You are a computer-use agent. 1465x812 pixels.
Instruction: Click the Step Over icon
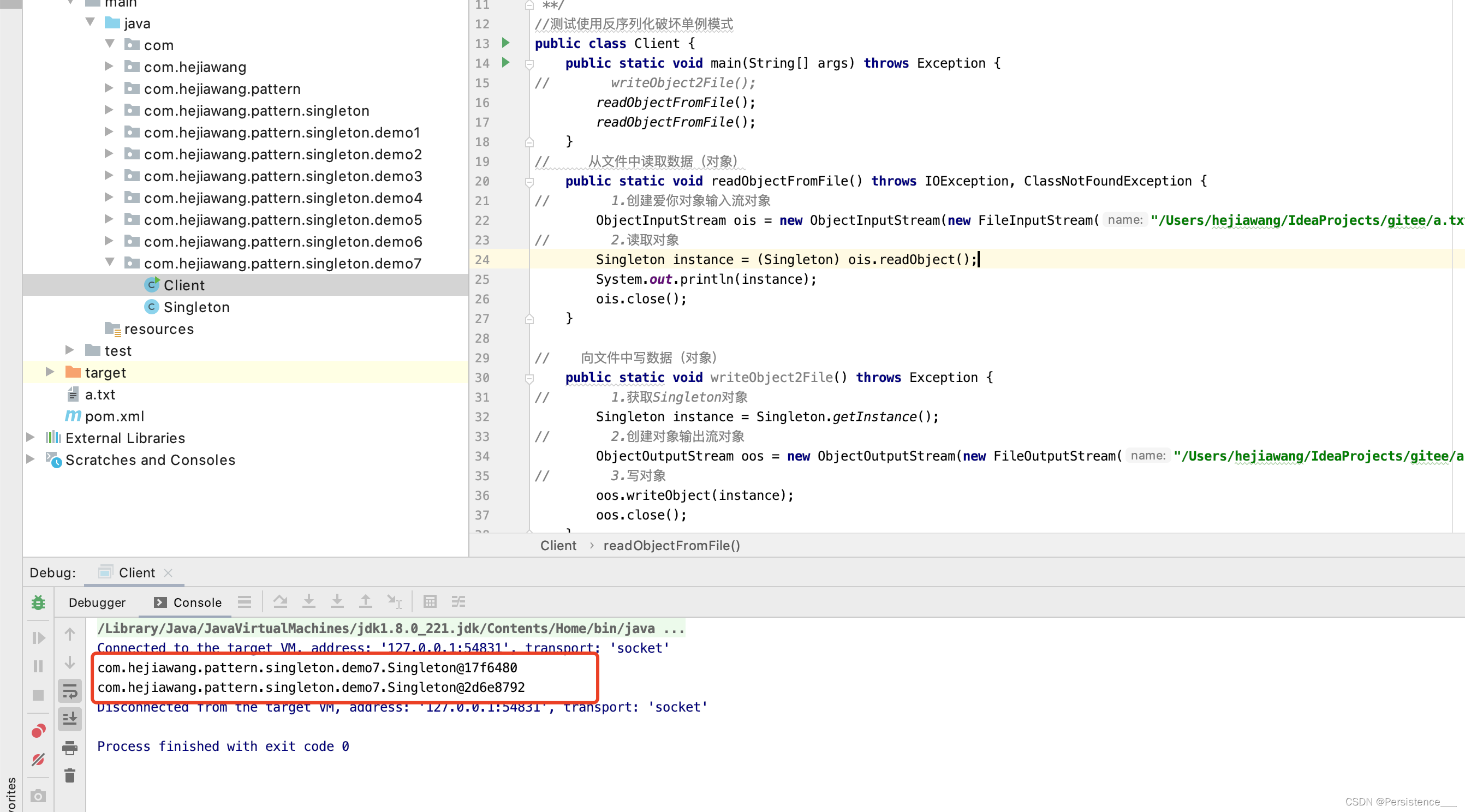pyautogui.click(x=280, y=601)
